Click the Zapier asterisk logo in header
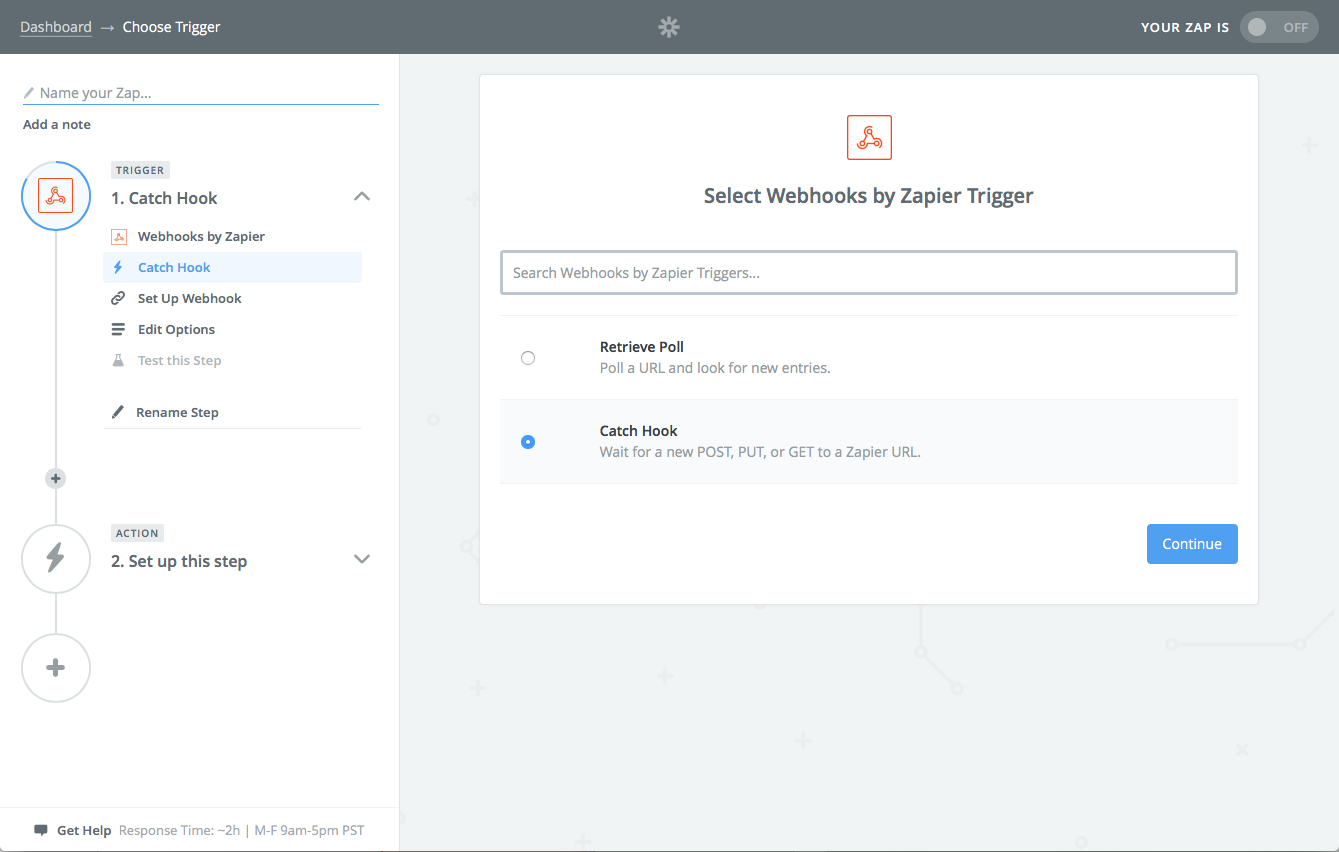 pyautogui.click(x=669, y=27)
